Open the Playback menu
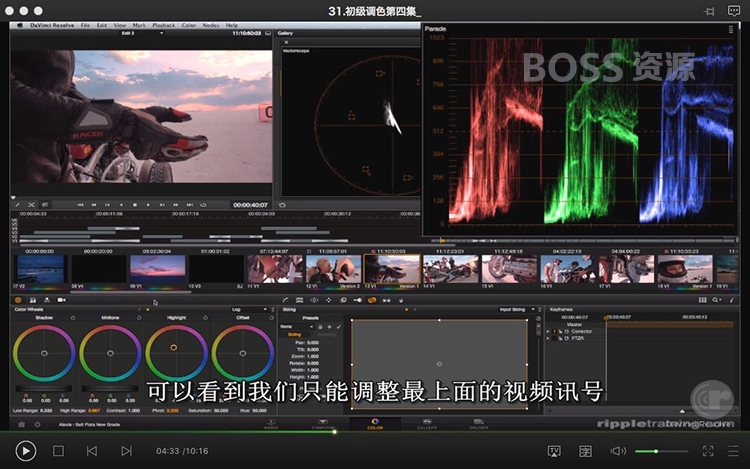The image size is (750, 469). [x=164, y=25]
